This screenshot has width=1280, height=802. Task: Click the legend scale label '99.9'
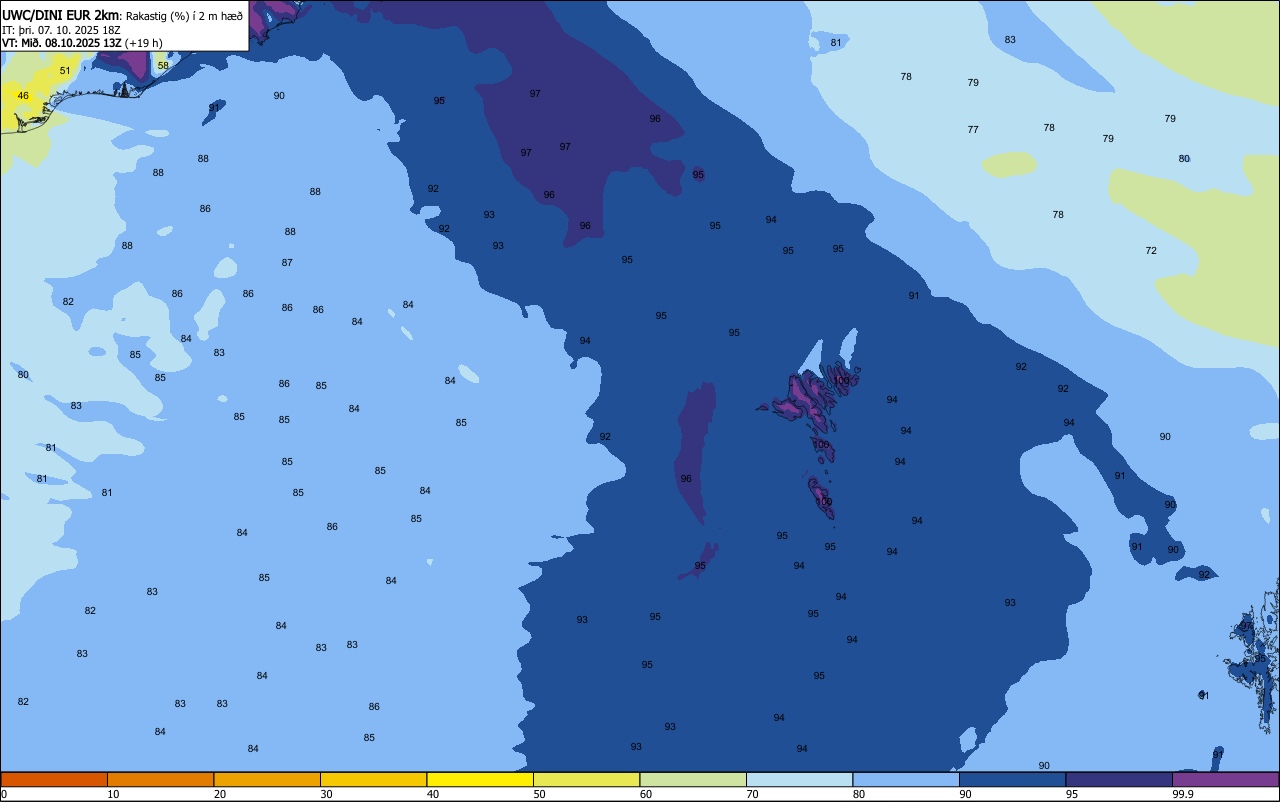[x=1183, y=794]
